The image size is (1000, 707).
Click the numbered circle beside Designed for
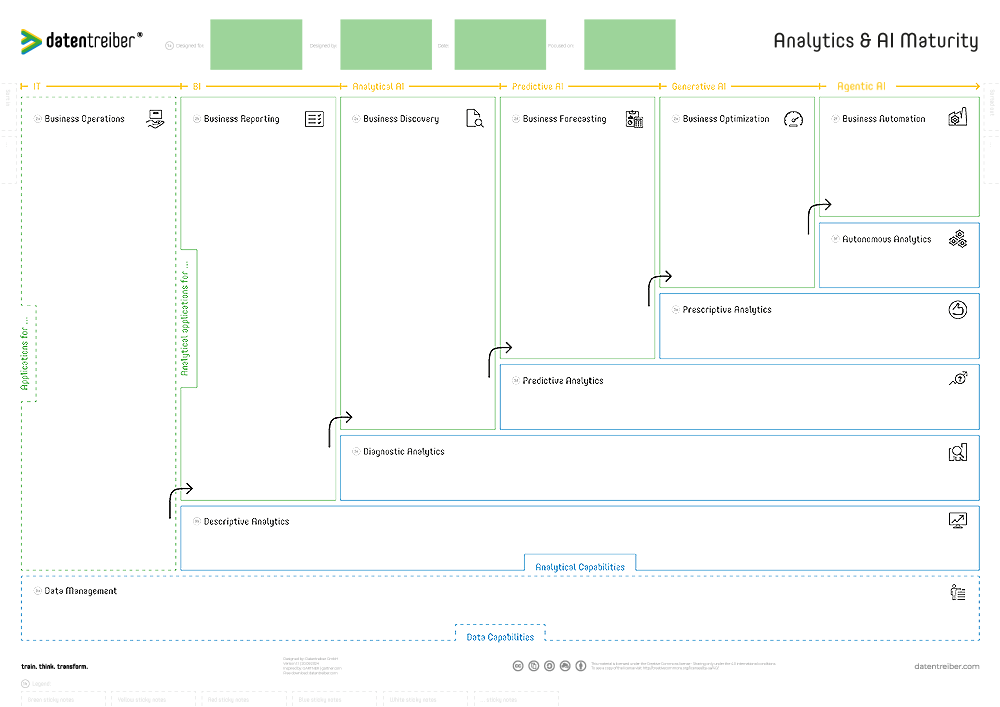point(170,46)
